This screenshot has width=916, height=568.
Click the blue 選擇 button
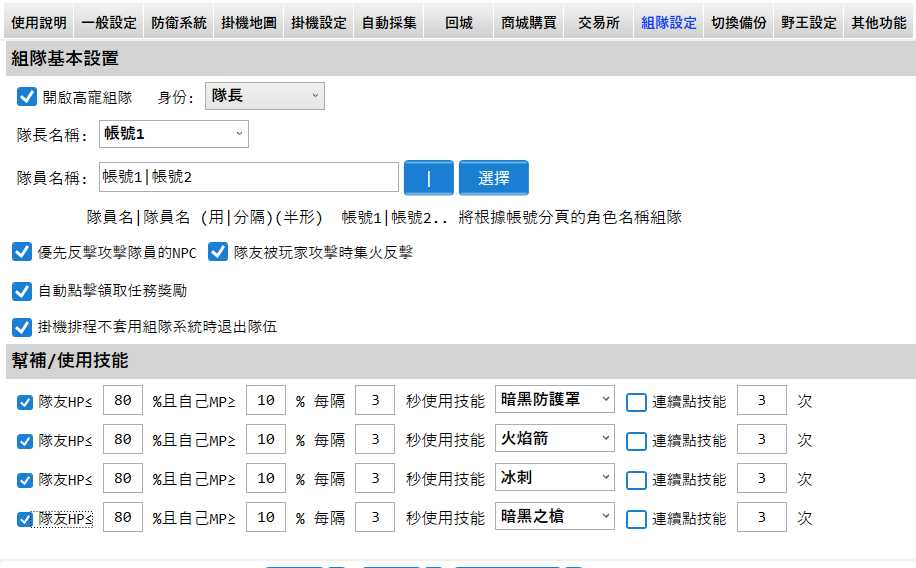tap(493, 178)
